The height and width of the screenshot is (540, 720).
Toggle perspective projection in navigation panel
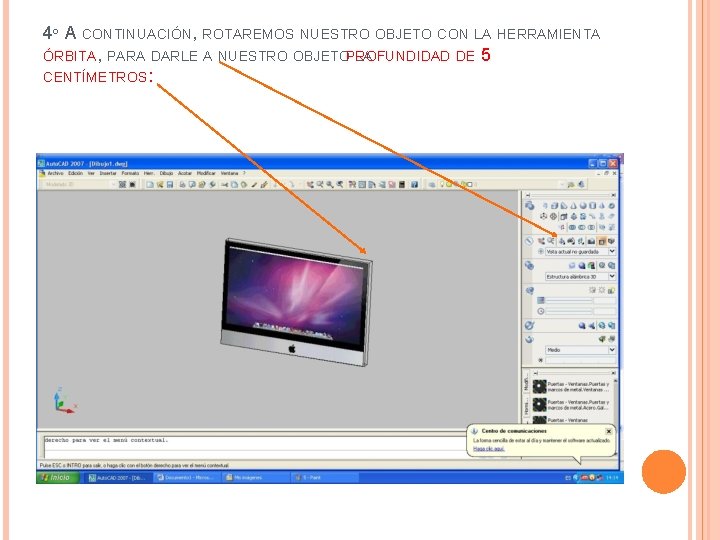pos(611,241)
